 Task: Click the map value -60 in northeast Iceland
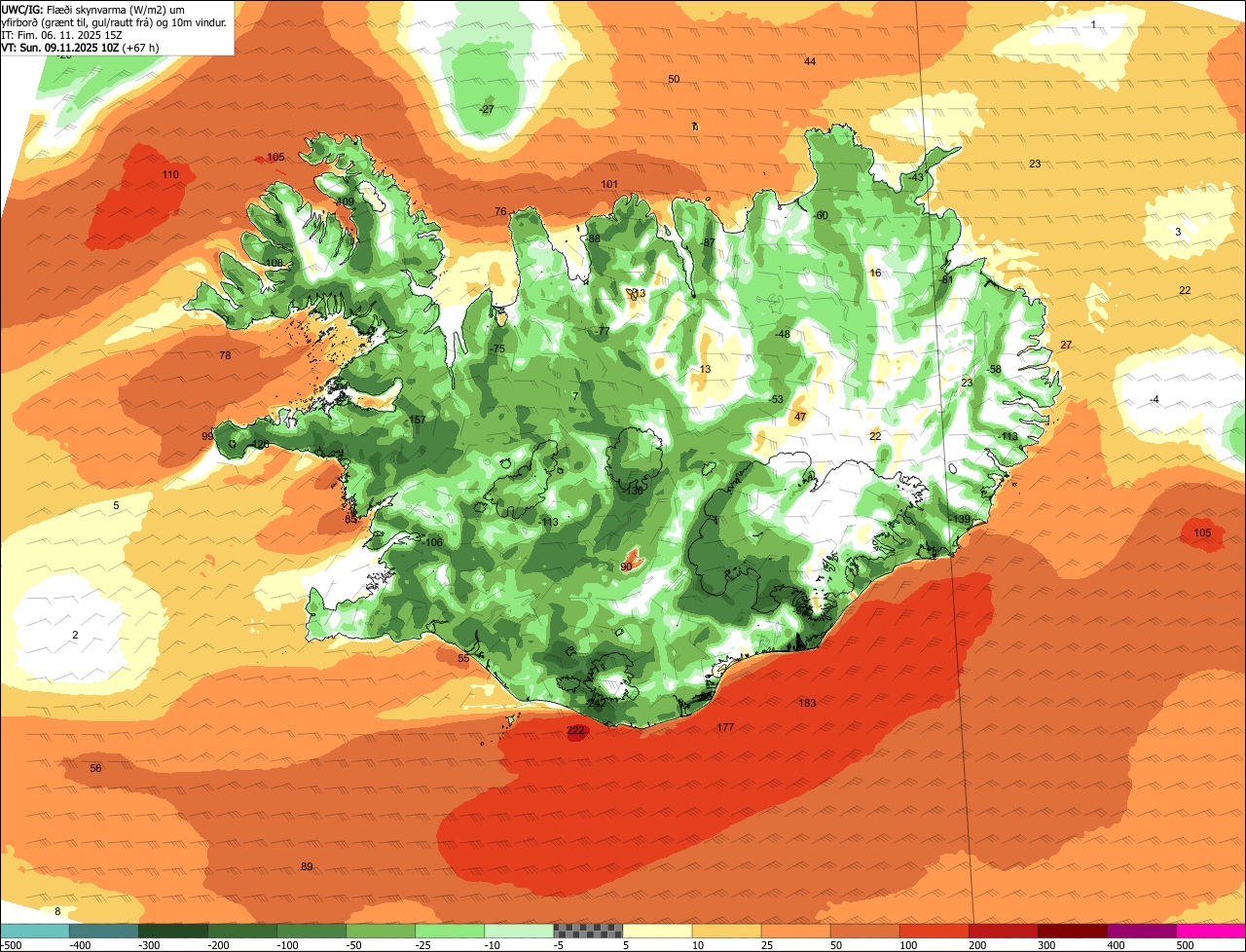click(820, 215)
